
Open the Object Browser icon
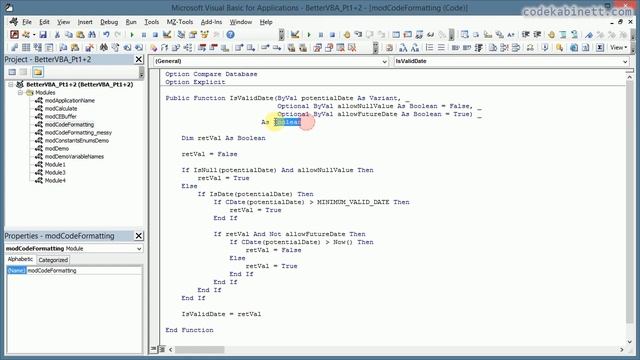pyautogui.click(x=204, y=35)
